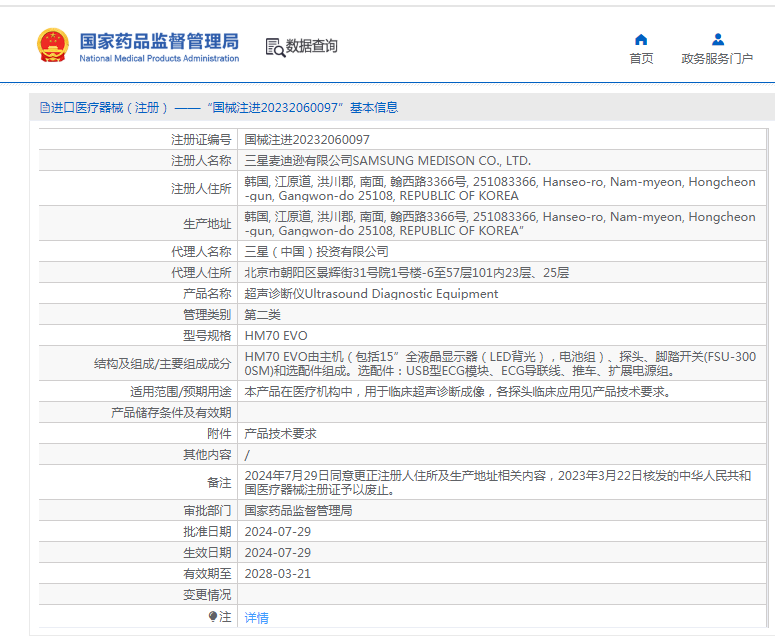
Task: Open the 数据查询 search icon
Action: click(275, 47)
